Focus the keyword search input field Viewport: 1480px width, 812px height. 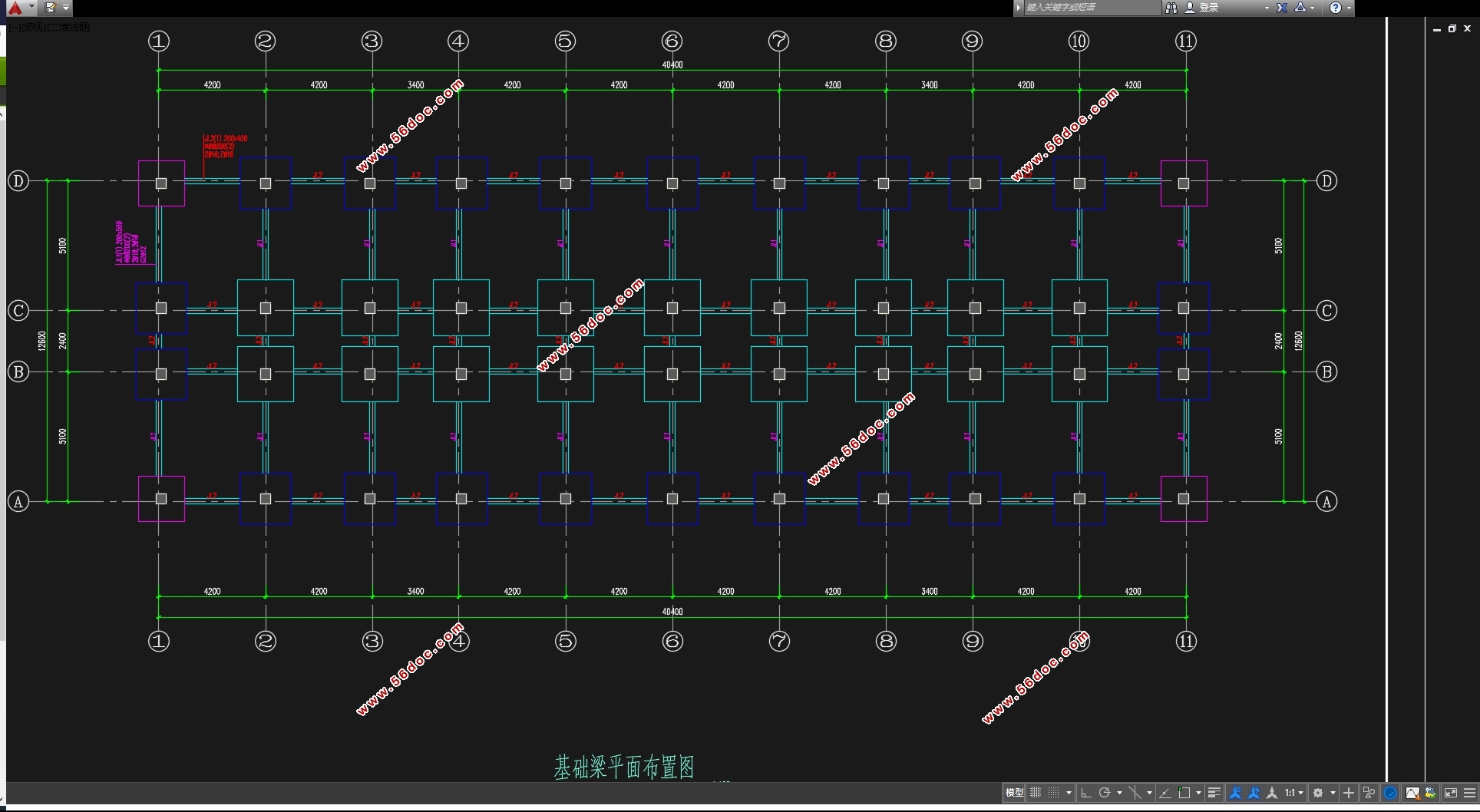pyautogui.click(x=1092, y=8)
